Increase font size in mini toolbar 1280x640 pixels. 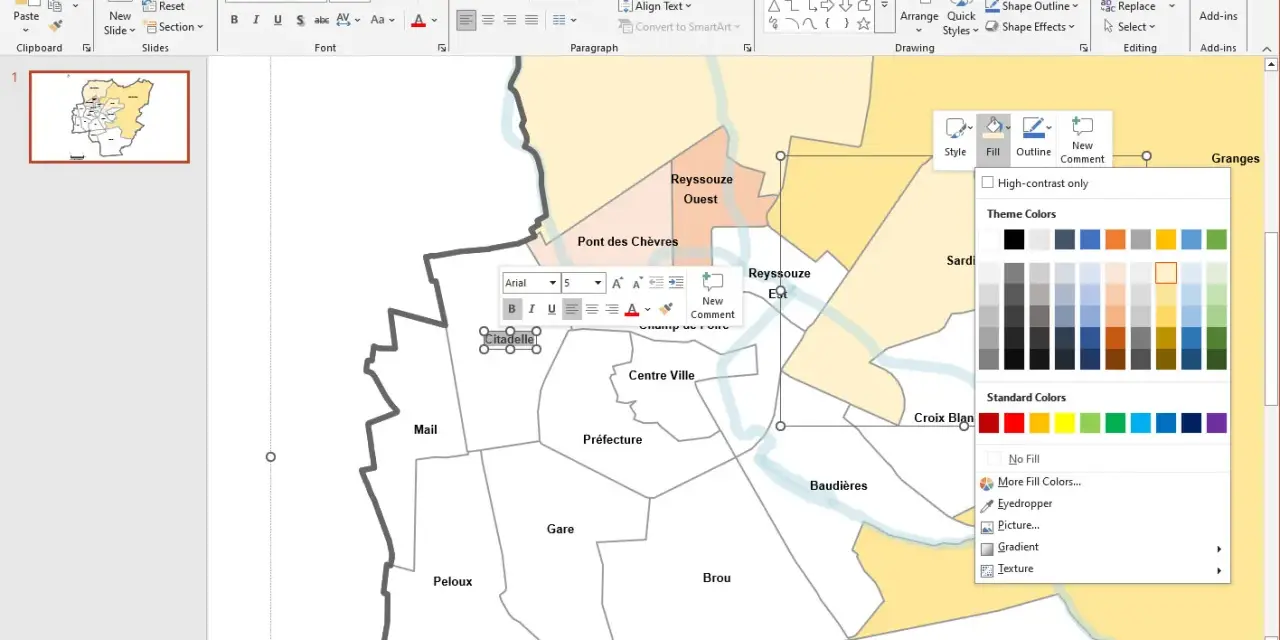pyautogui.click(x=617, y=283)
